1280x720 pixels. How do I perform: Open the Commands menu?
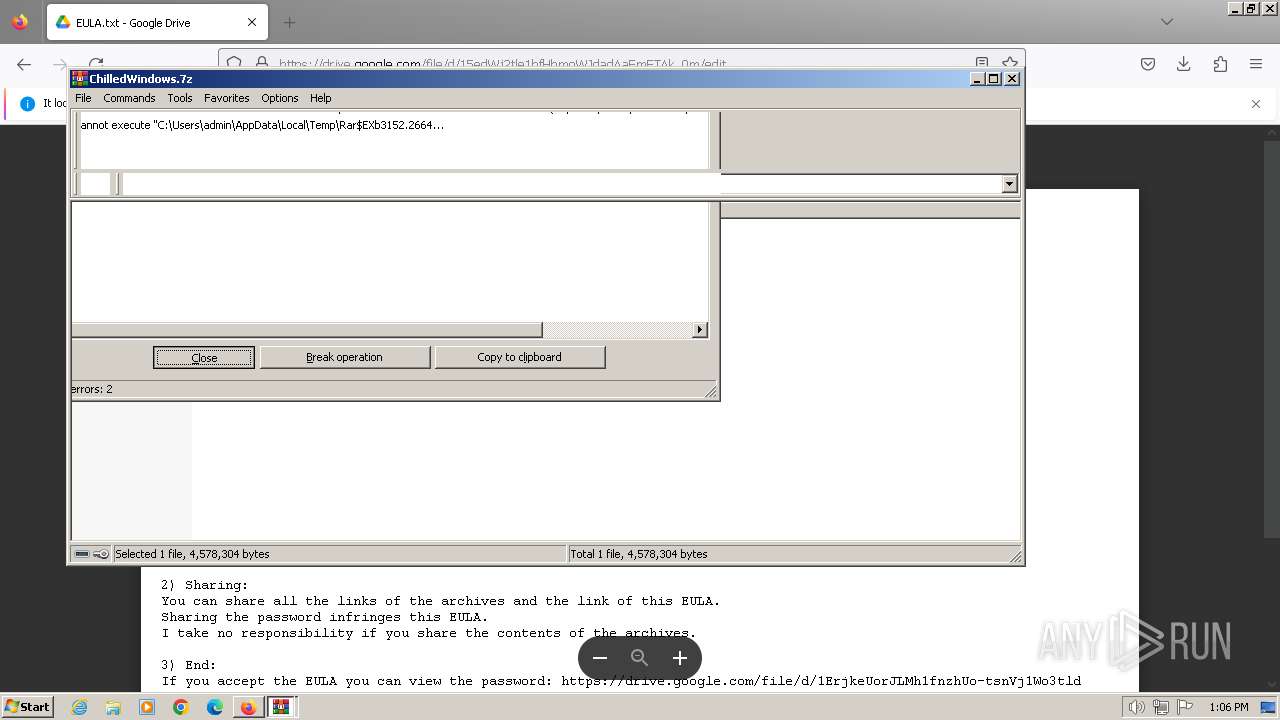(x=129, y=98)
